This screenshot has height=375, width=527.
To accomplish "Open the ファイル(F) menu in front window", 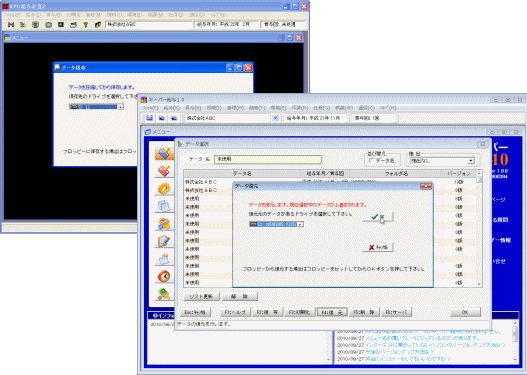I will (x=151, y=108).
